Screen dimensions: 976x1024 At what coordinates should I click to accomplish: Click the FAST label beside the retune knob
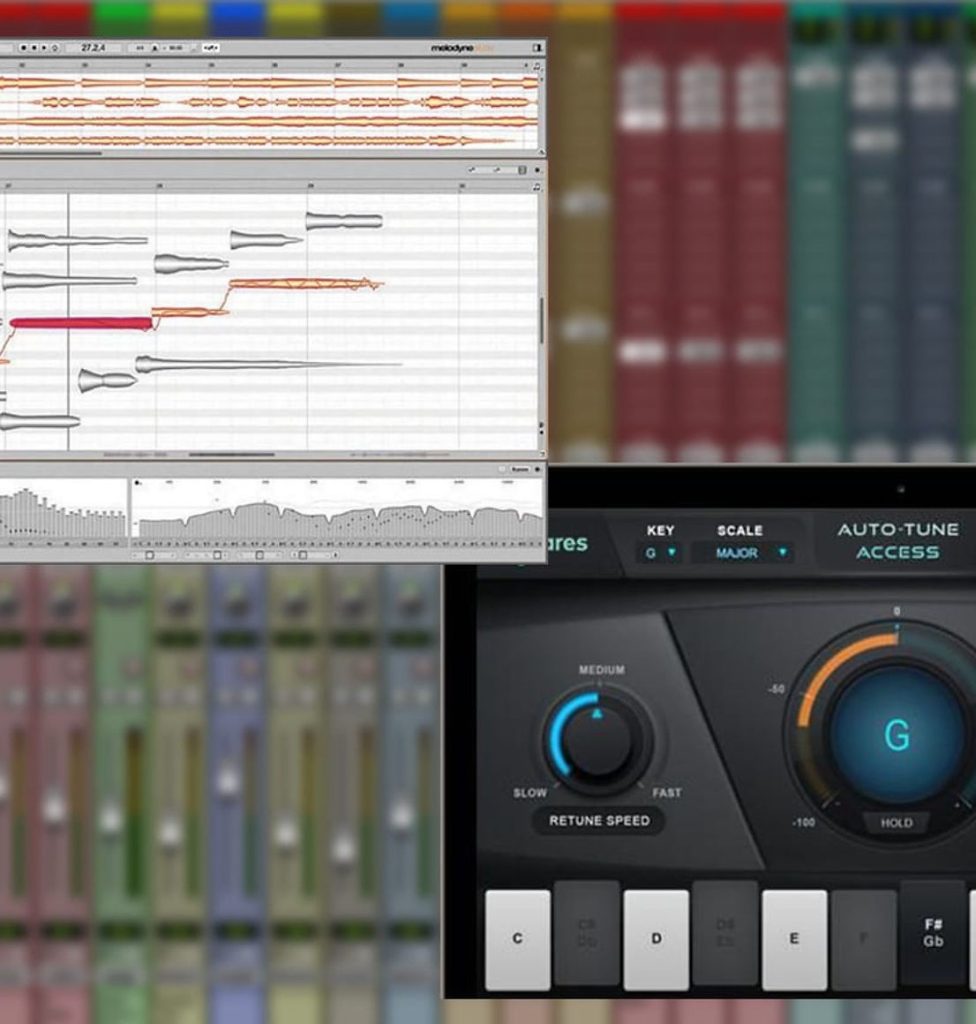[667, 793]
